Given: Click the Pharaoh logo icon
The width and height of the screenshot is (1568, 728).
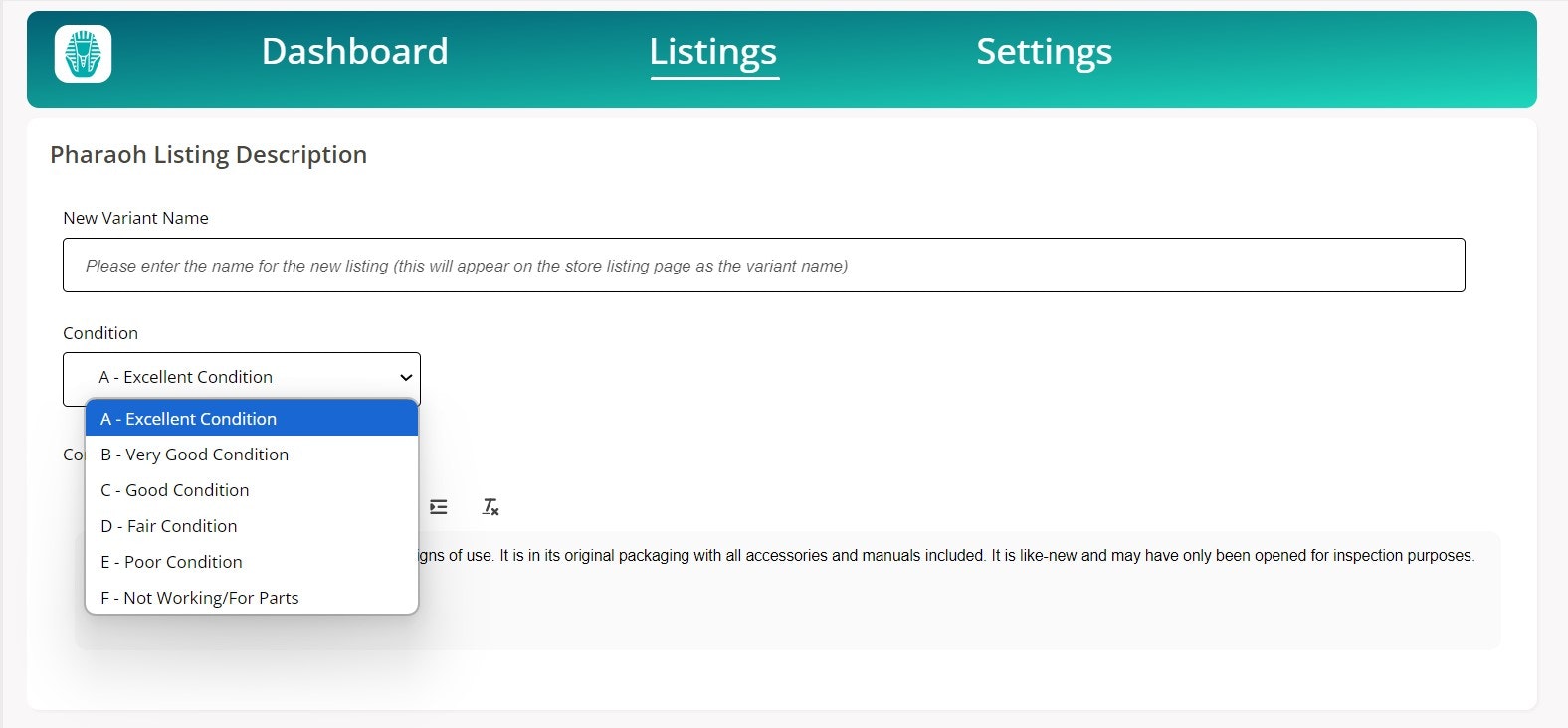Looking at the screenshot, I should (x=83, y=54).
